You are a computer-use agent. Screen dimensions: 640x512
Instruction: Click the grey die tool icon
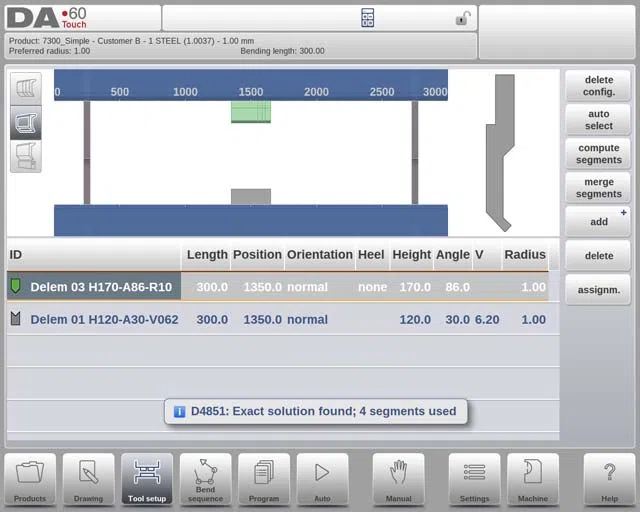pyautogui.click(x=16, y=318)
